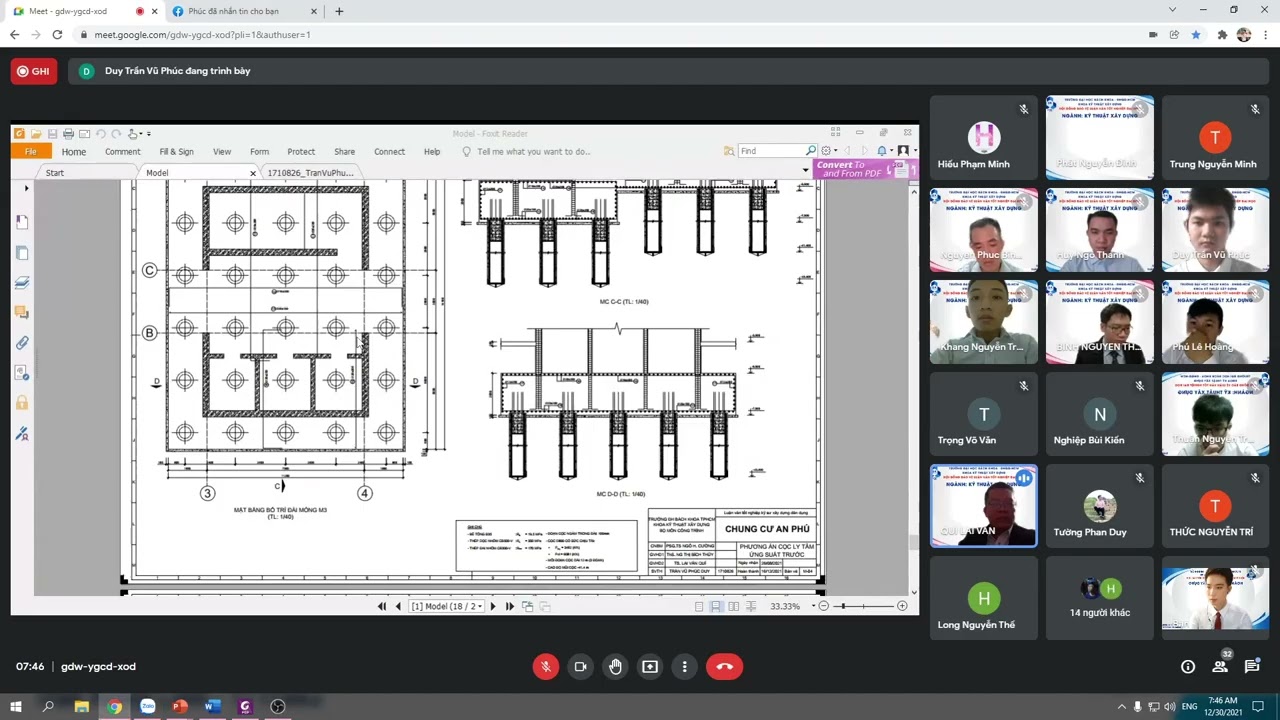Open PowerPoint from the taskbar
This screenshot has width=1280, height=720.
tap(180, 707)
